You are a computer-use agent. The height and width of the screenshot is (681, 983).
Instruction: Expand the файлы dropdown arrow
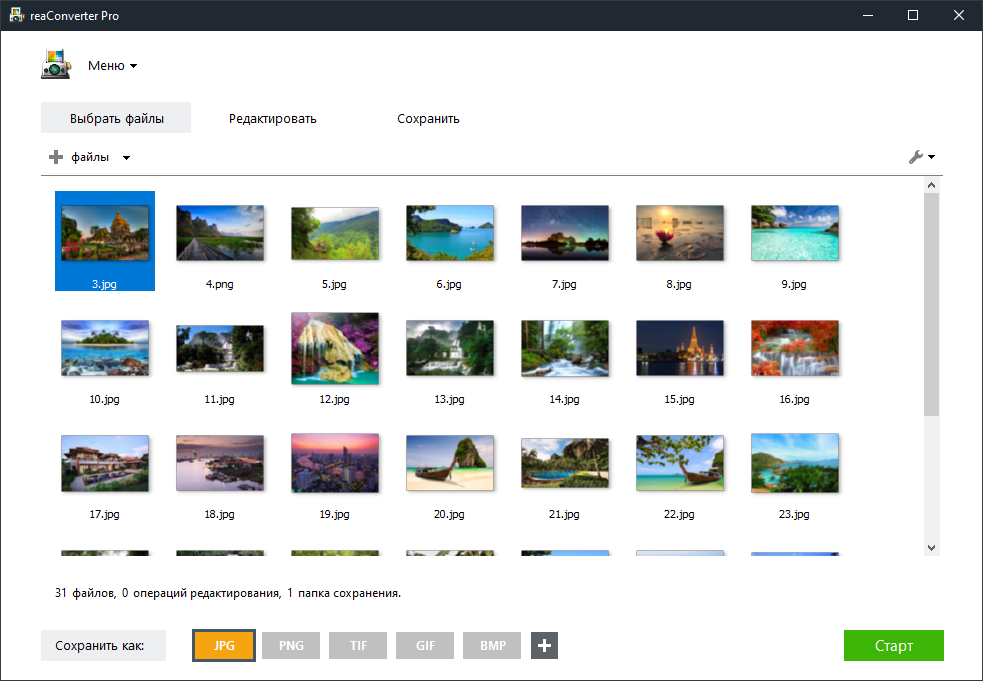(127, 158)
